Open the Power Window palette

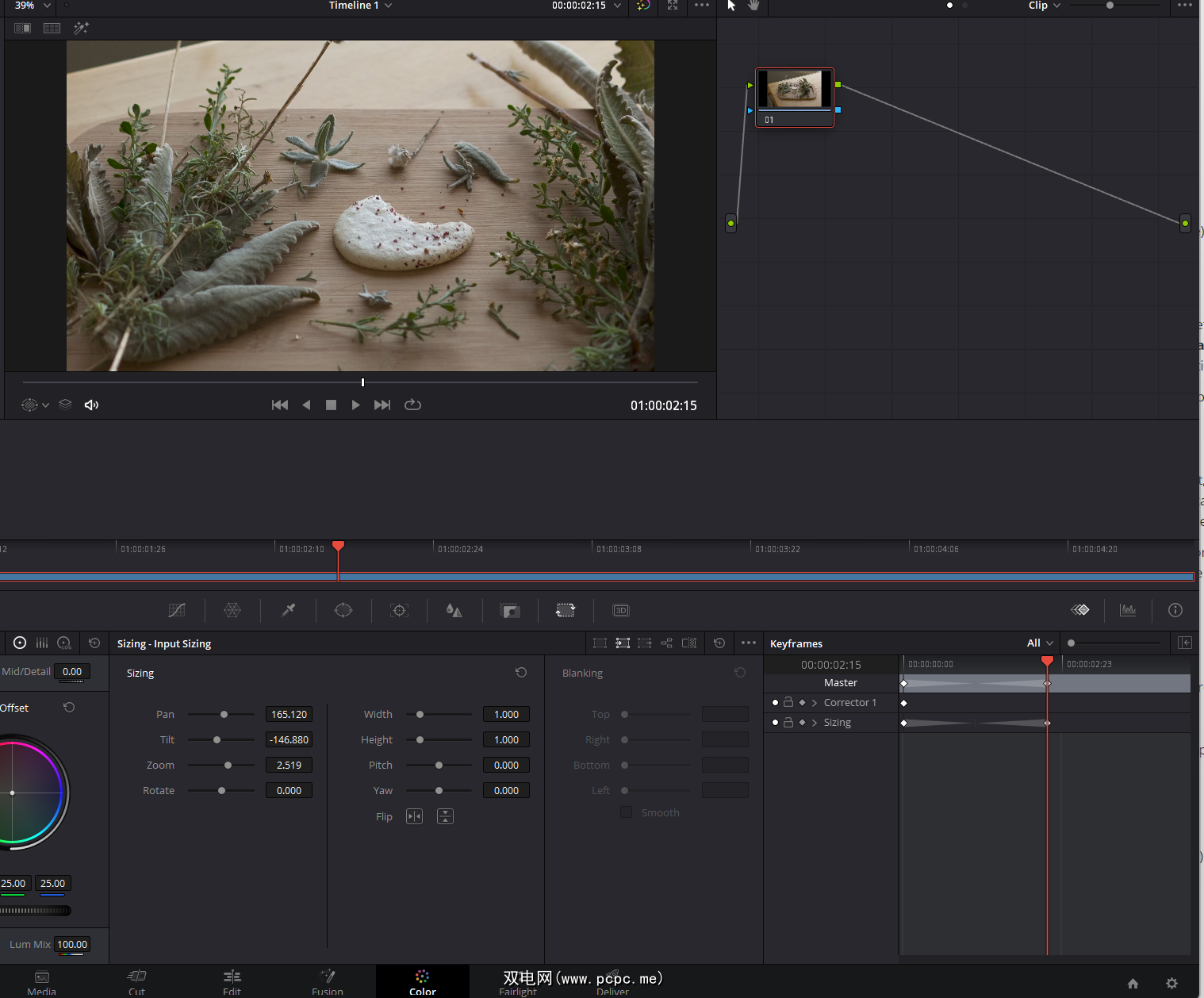tap(343, 610)
